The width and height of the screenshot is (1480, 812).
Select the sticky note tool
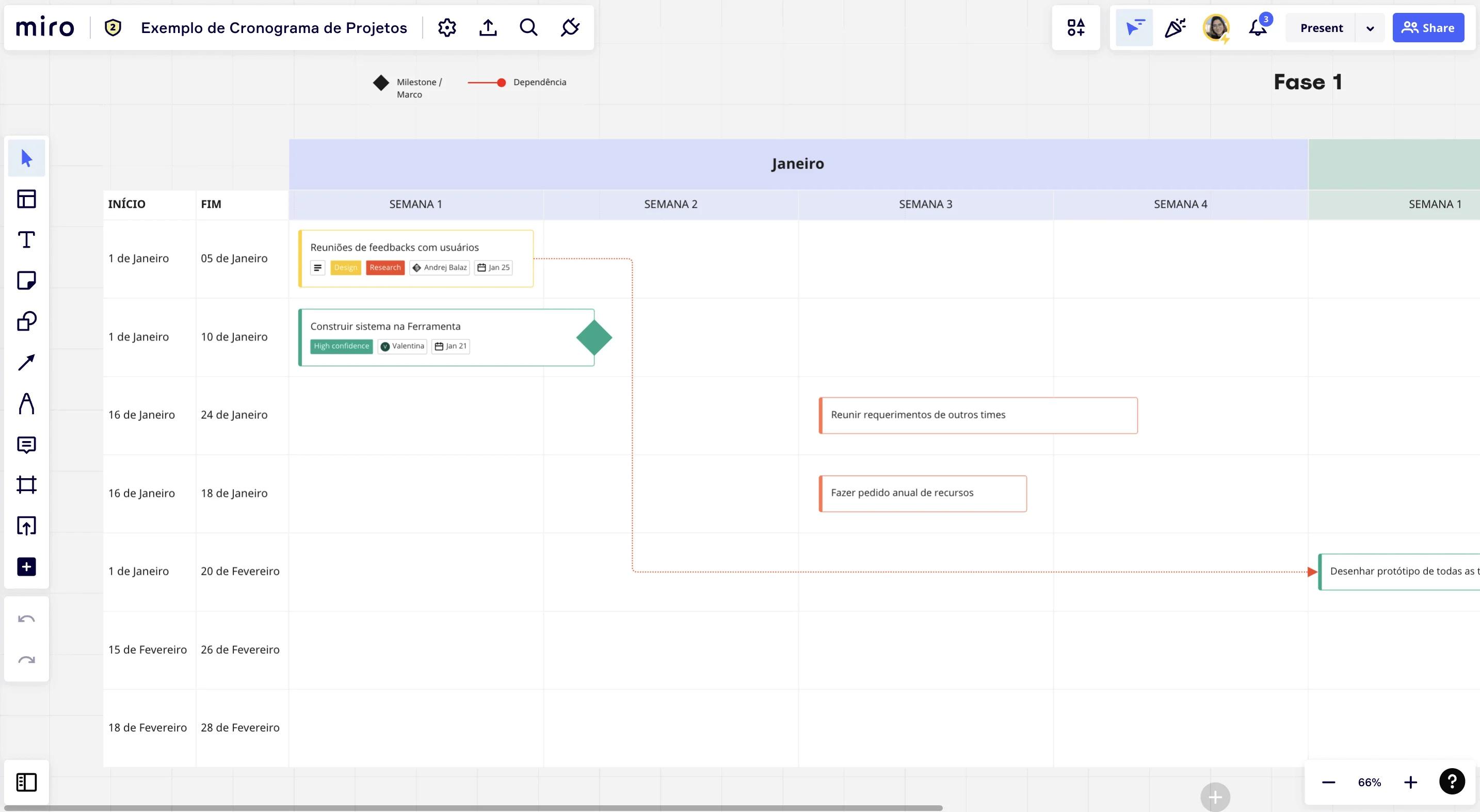click(x=26, y=281)
